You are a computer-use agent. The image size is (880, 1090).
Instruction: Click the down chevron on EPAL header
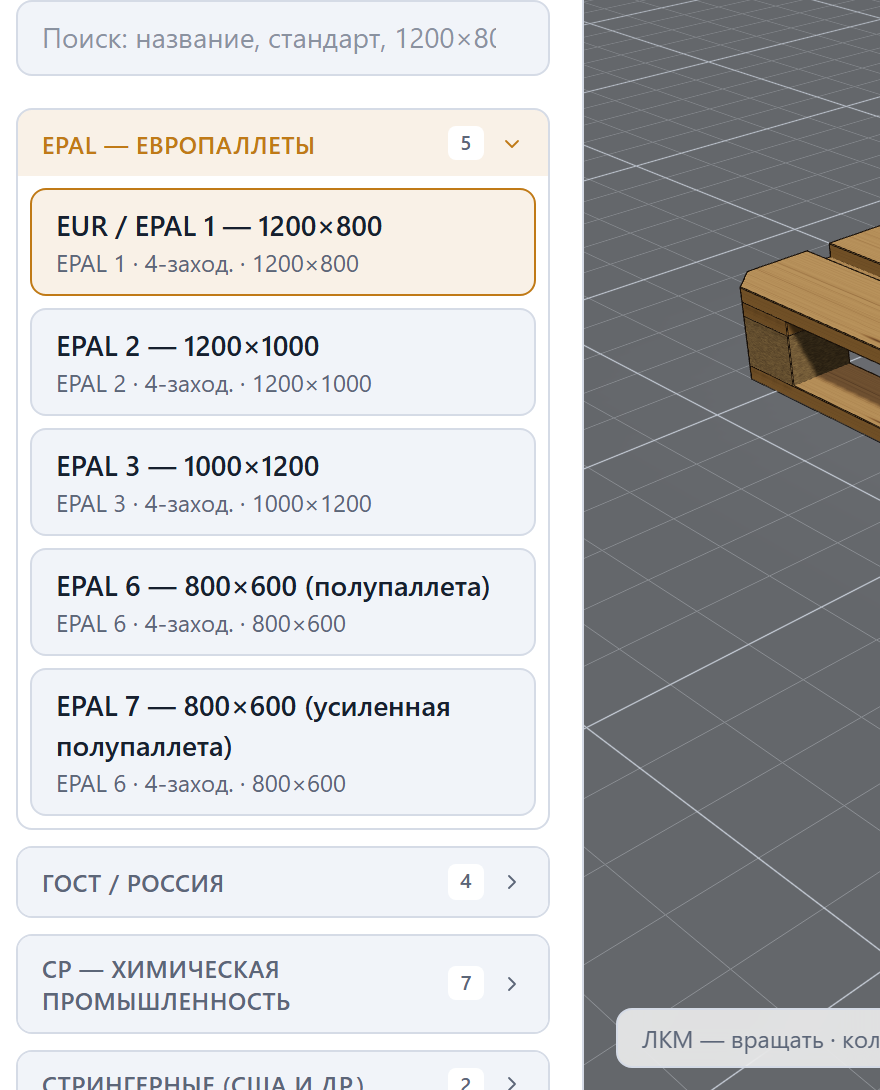[512, 144]
